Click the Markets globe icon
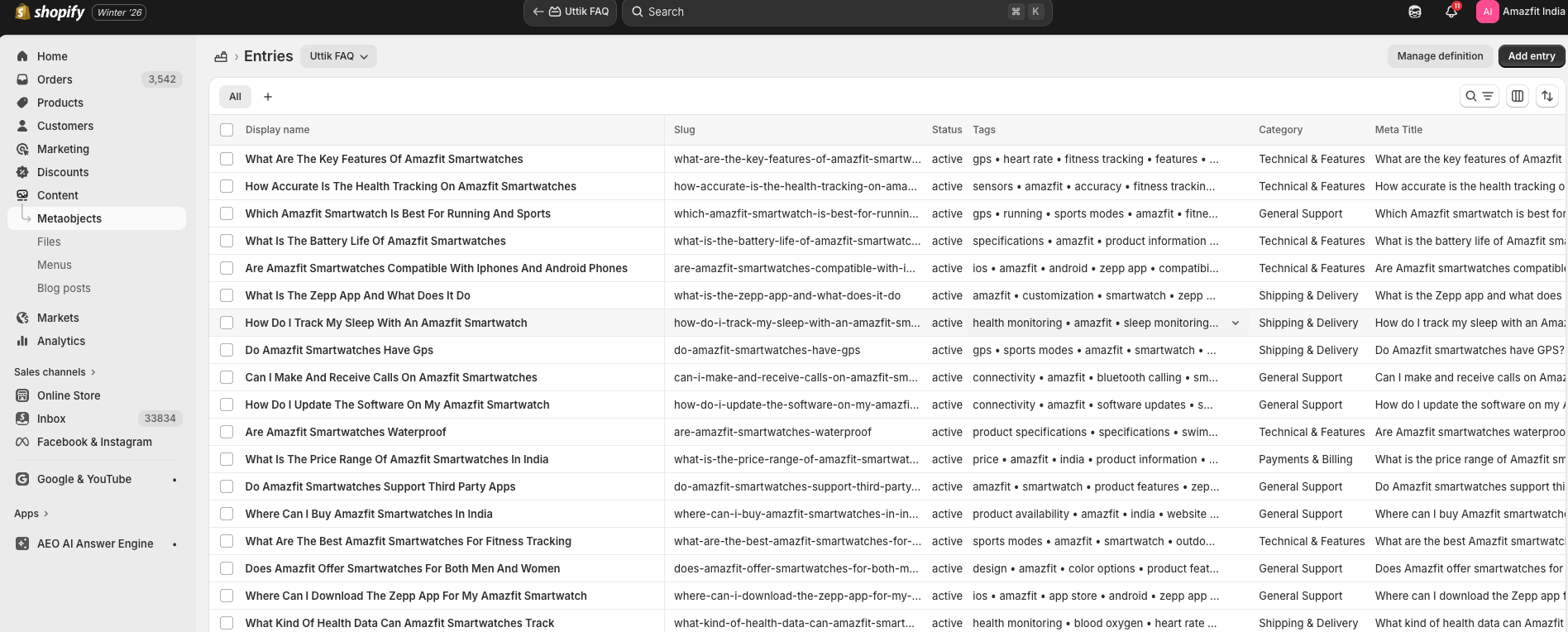Screen dimensions: 1568x632 22,318
